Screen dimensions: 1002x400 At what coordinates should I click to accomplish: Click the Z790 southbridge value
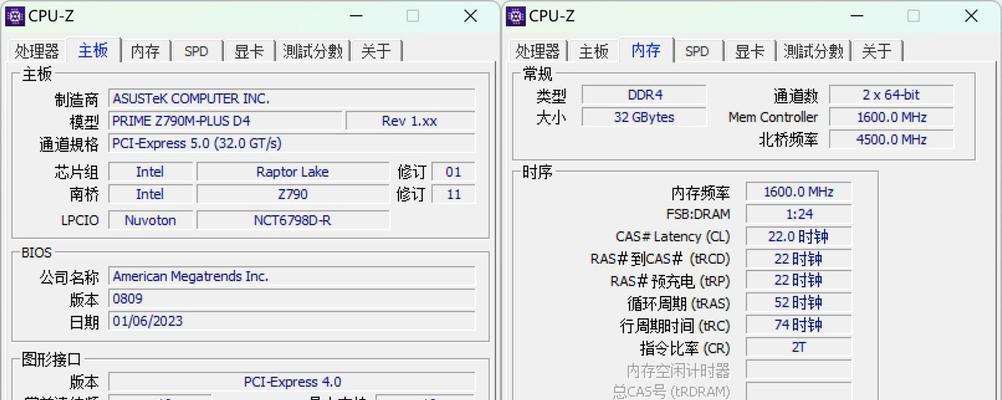[293, 194]
